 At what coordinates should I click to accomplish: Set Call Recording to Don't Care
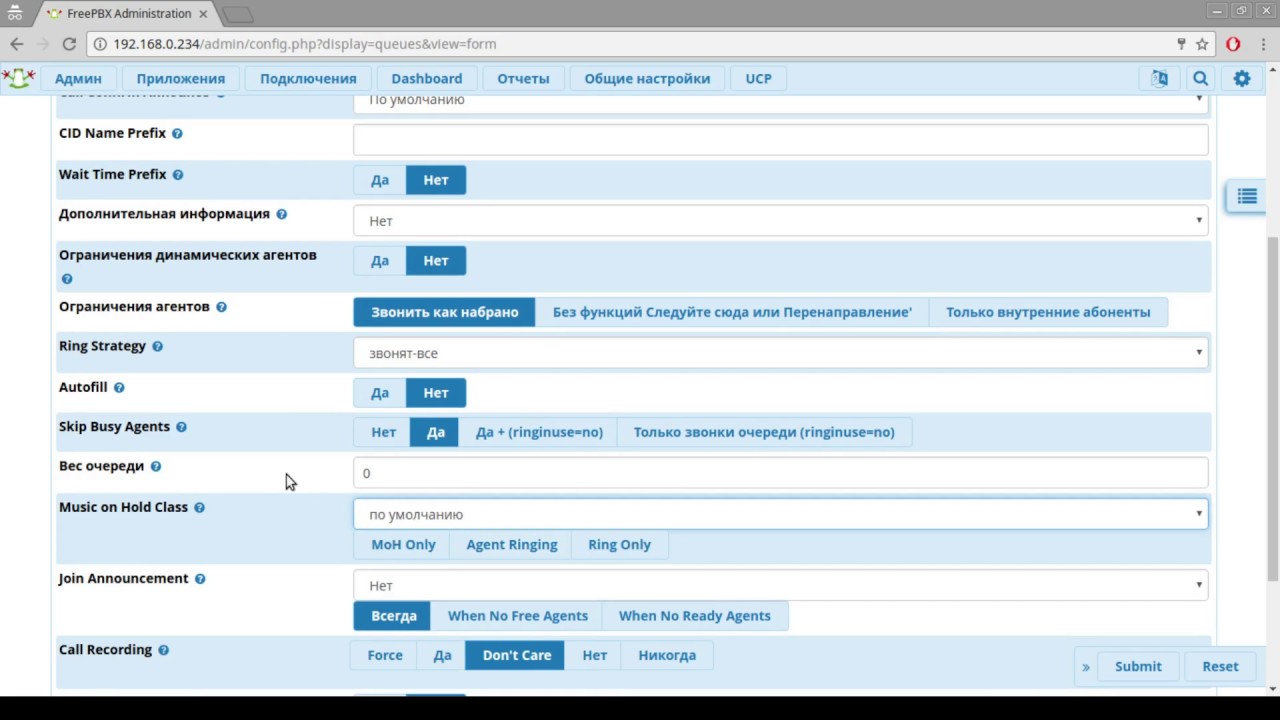pos(517,656)
